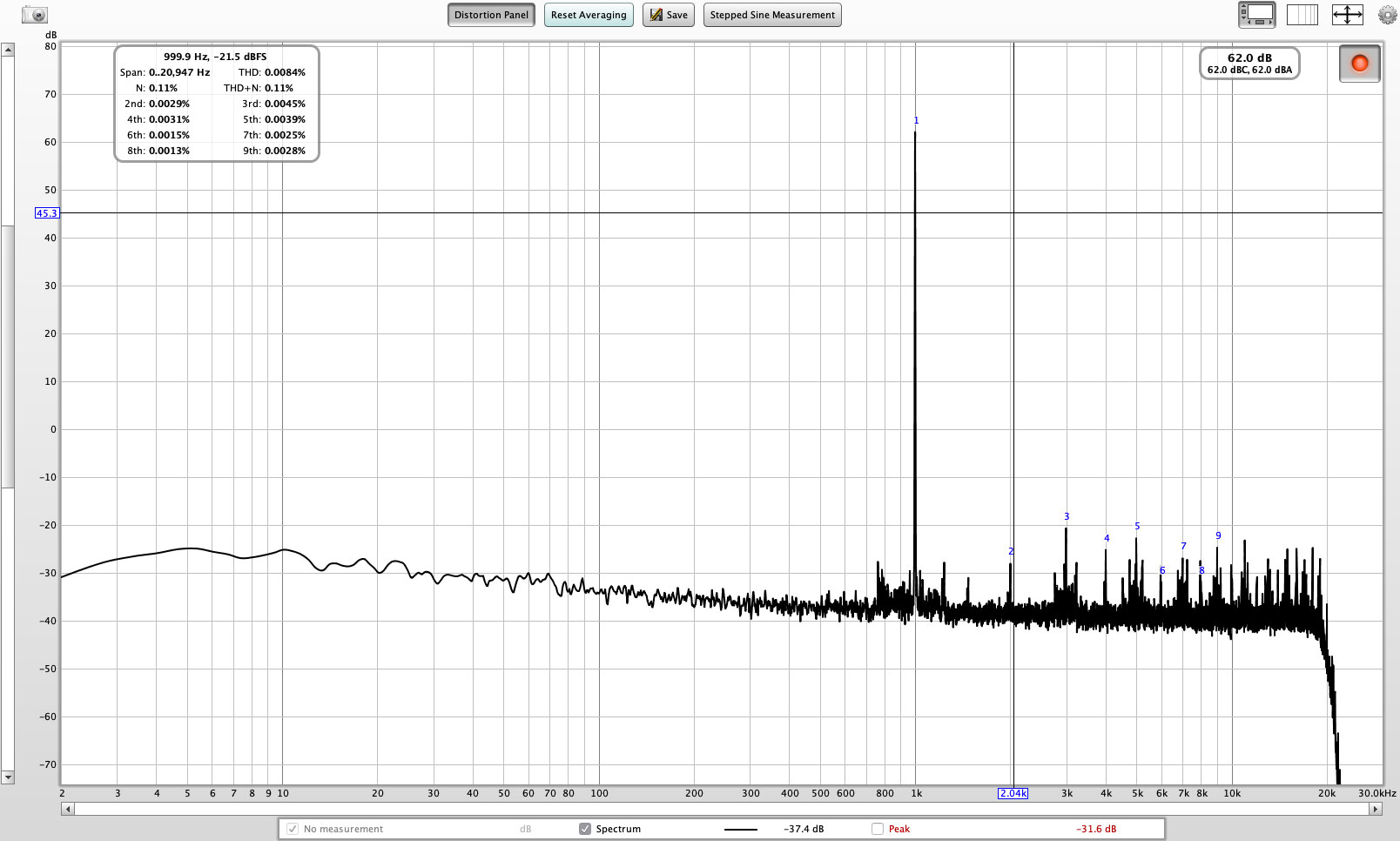
Task: Open Stepped Sine Measurement
Action: point(772,15)
